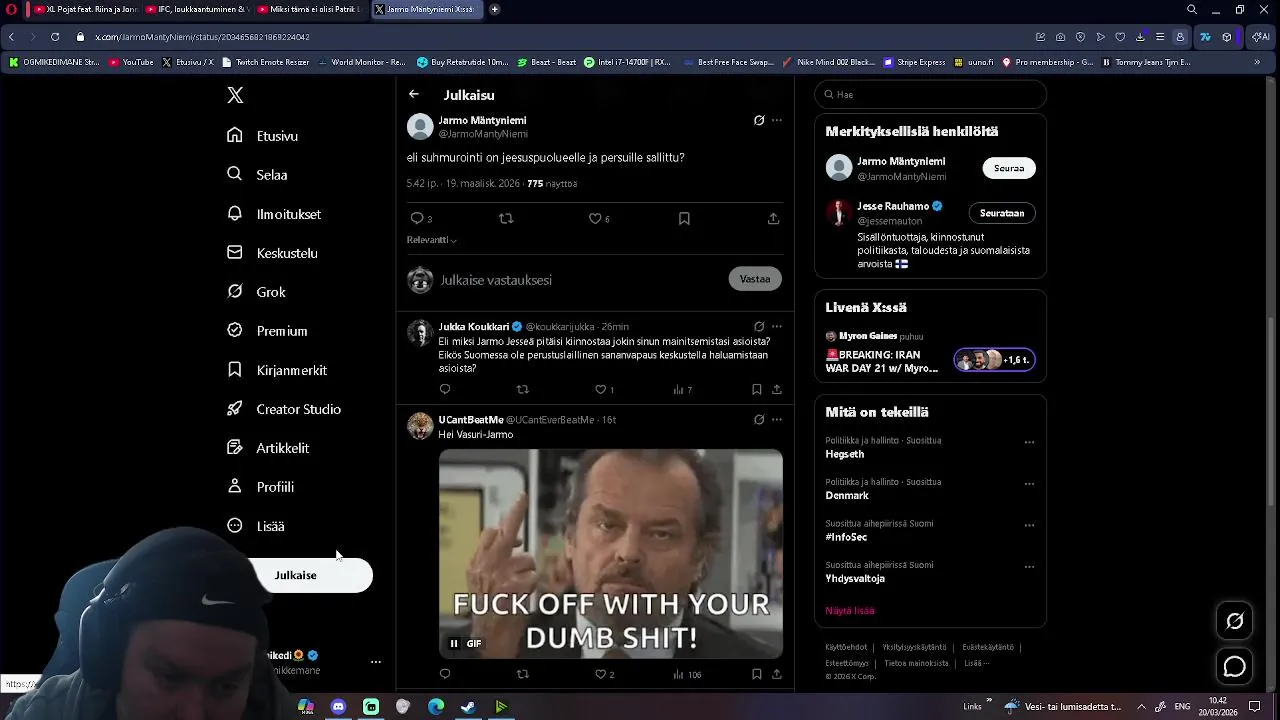
Task: Click Näytä lisää link under trends
Action: tap(850, 610)
